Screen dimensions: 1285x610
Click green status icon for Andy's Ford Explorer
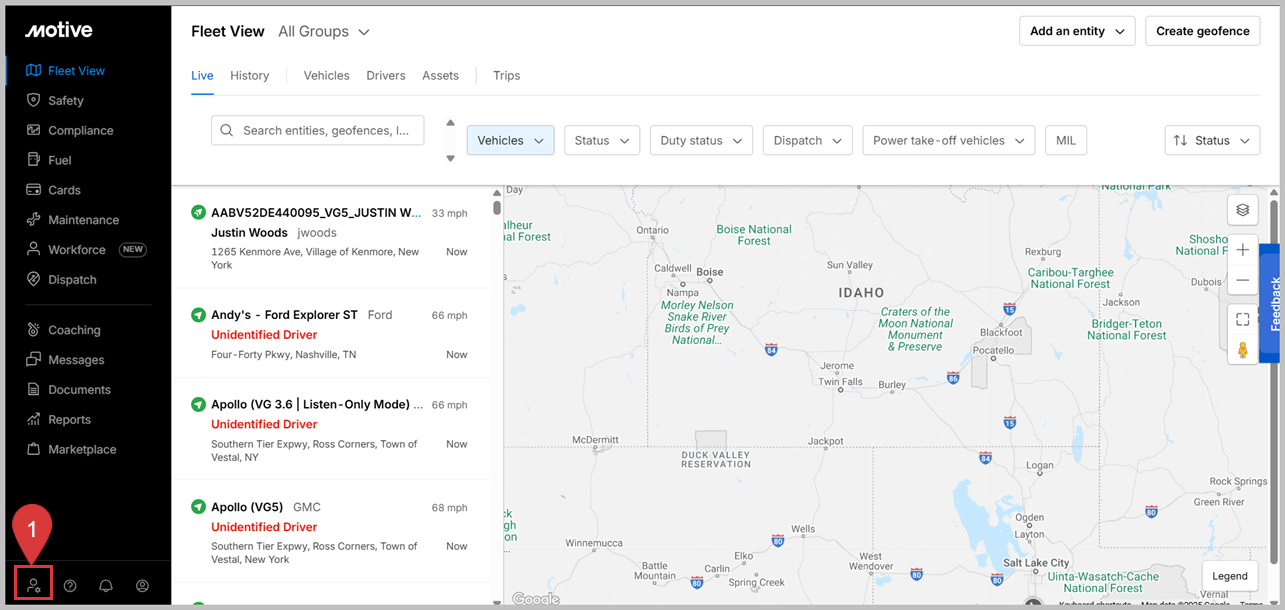pyautogui.click(x=198, y=315)
